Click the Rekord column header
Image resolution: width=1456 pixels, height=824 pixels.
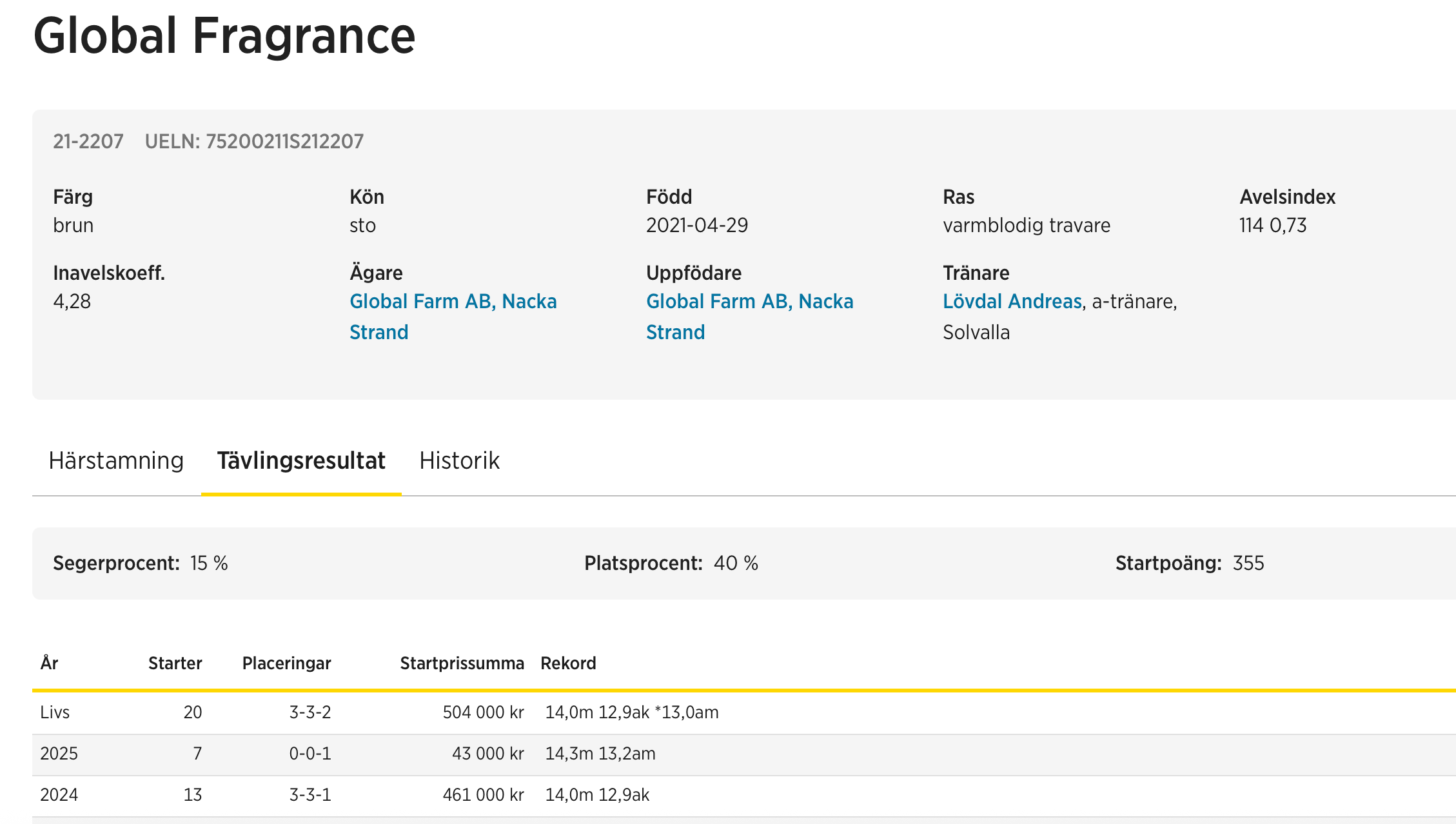click(568, 663)
